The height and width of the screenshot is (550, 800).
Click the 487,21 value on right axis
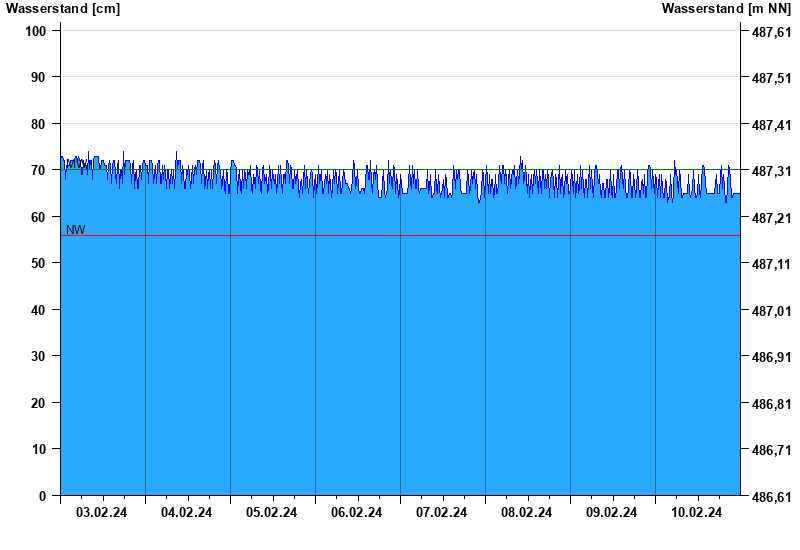771,218
